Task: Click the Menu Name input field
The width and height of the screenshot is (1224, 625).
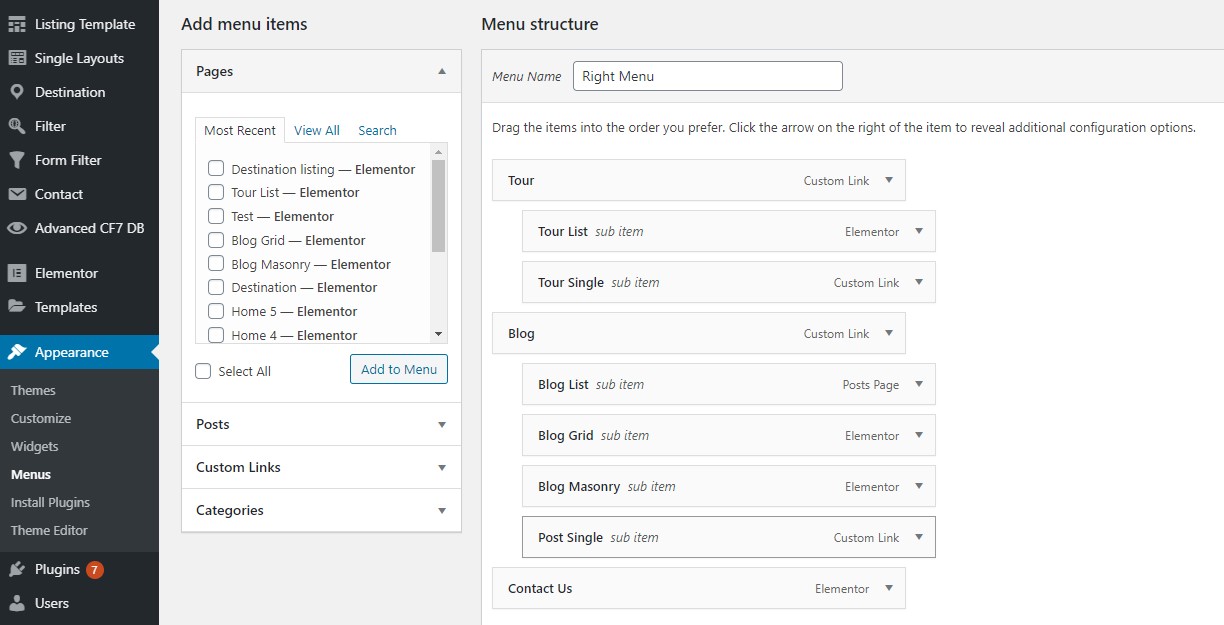Action: 708,76
